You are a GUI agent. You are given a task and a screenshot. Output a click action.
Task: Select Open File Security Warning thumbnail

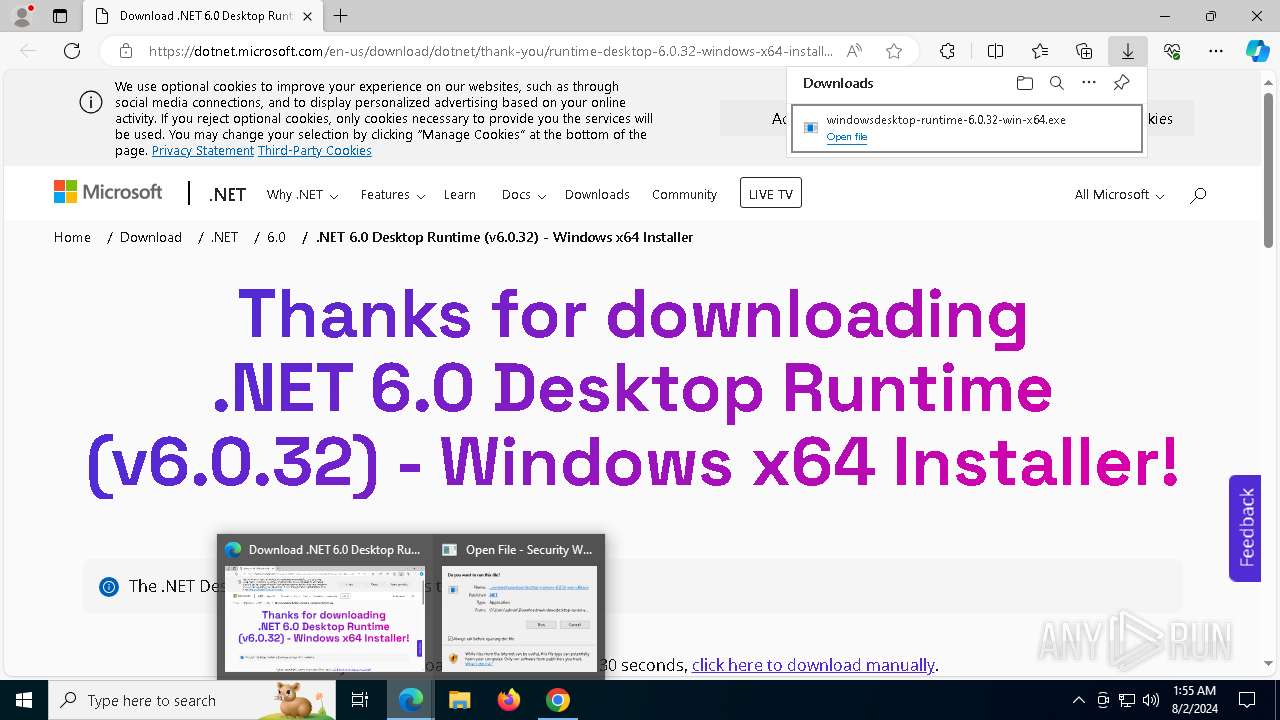(519, 607)
